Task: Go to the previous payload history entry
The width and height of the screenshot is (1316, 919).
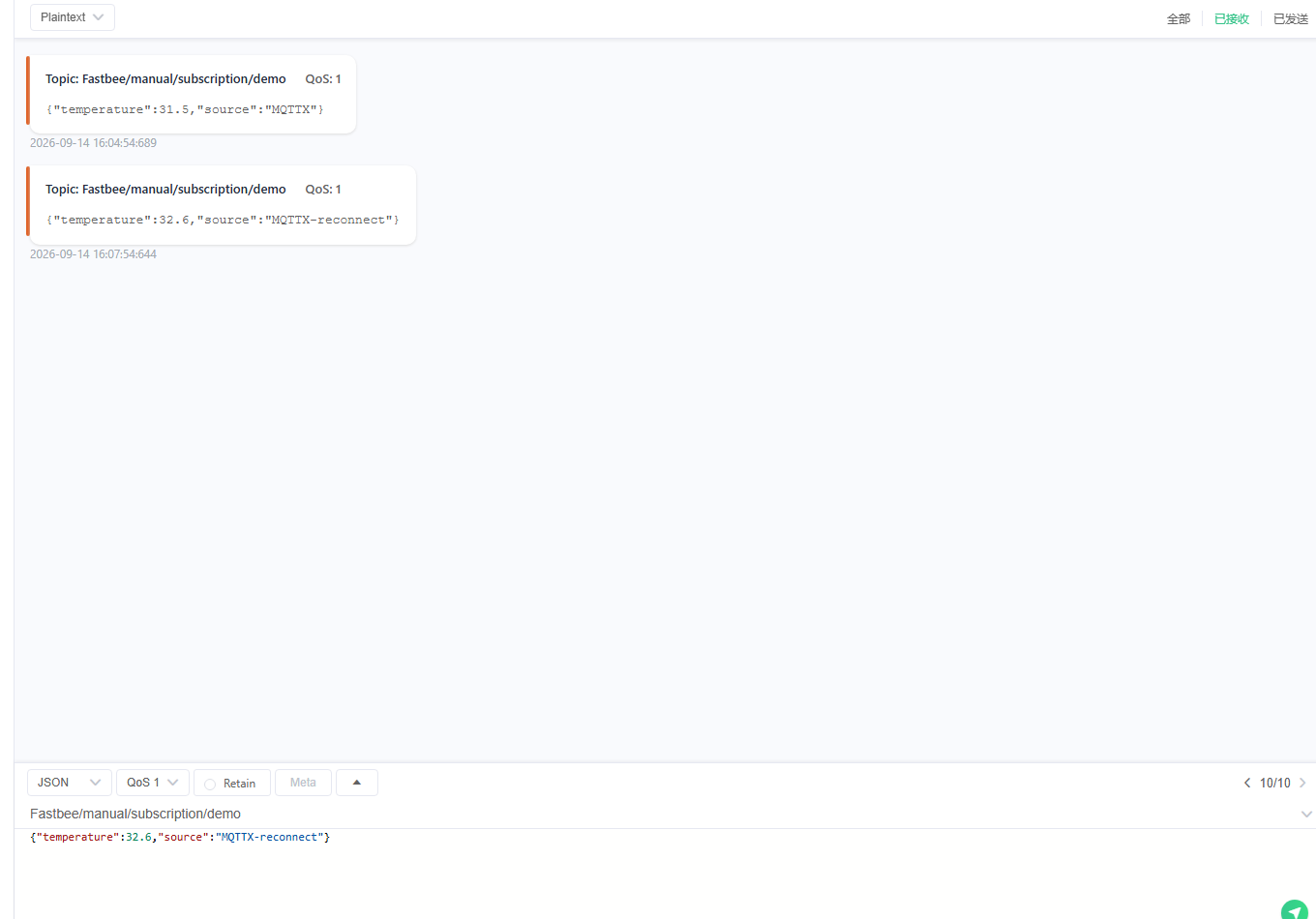Action: coord(1247,783)
